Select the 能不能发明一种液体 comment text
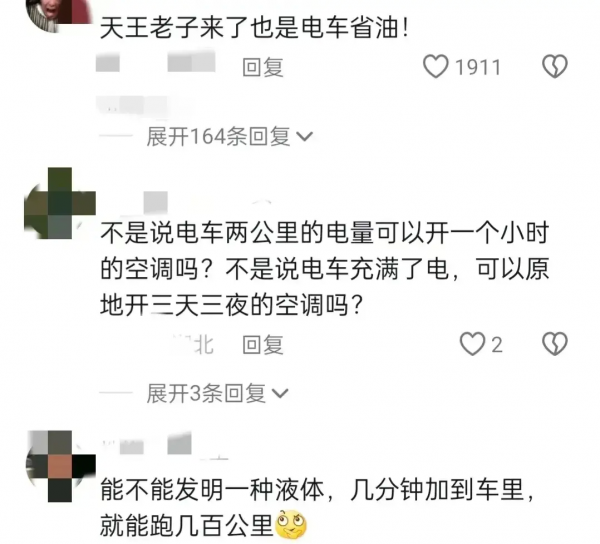 click(318, 508)
